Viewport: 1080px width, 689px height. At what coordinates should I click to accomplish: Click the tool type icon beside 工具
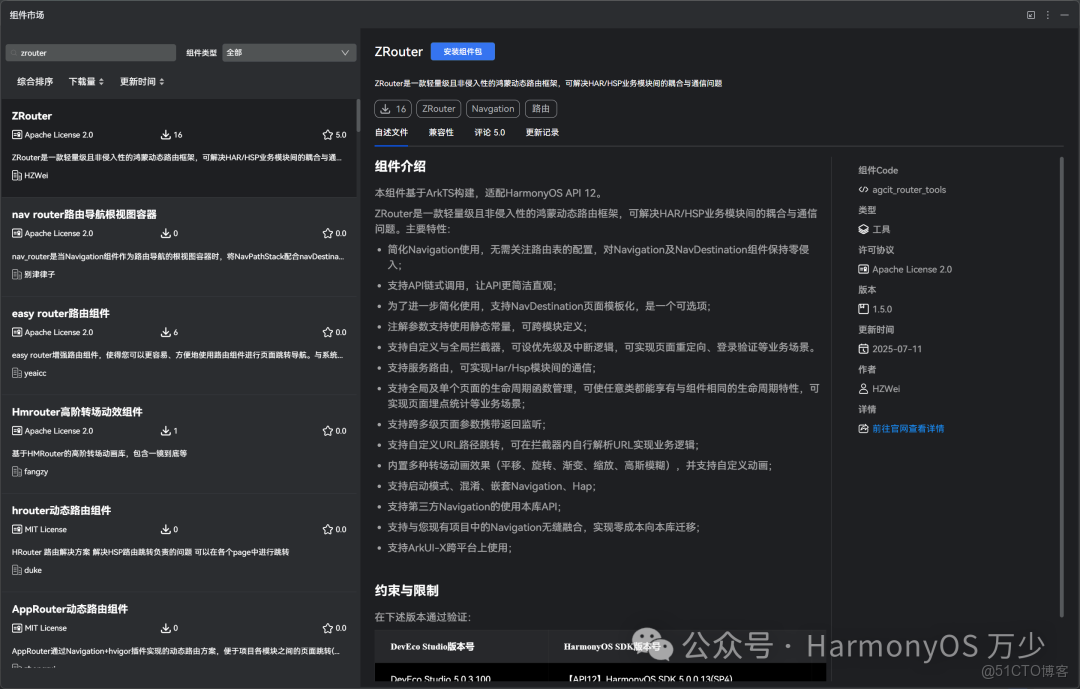click(863, 229)
